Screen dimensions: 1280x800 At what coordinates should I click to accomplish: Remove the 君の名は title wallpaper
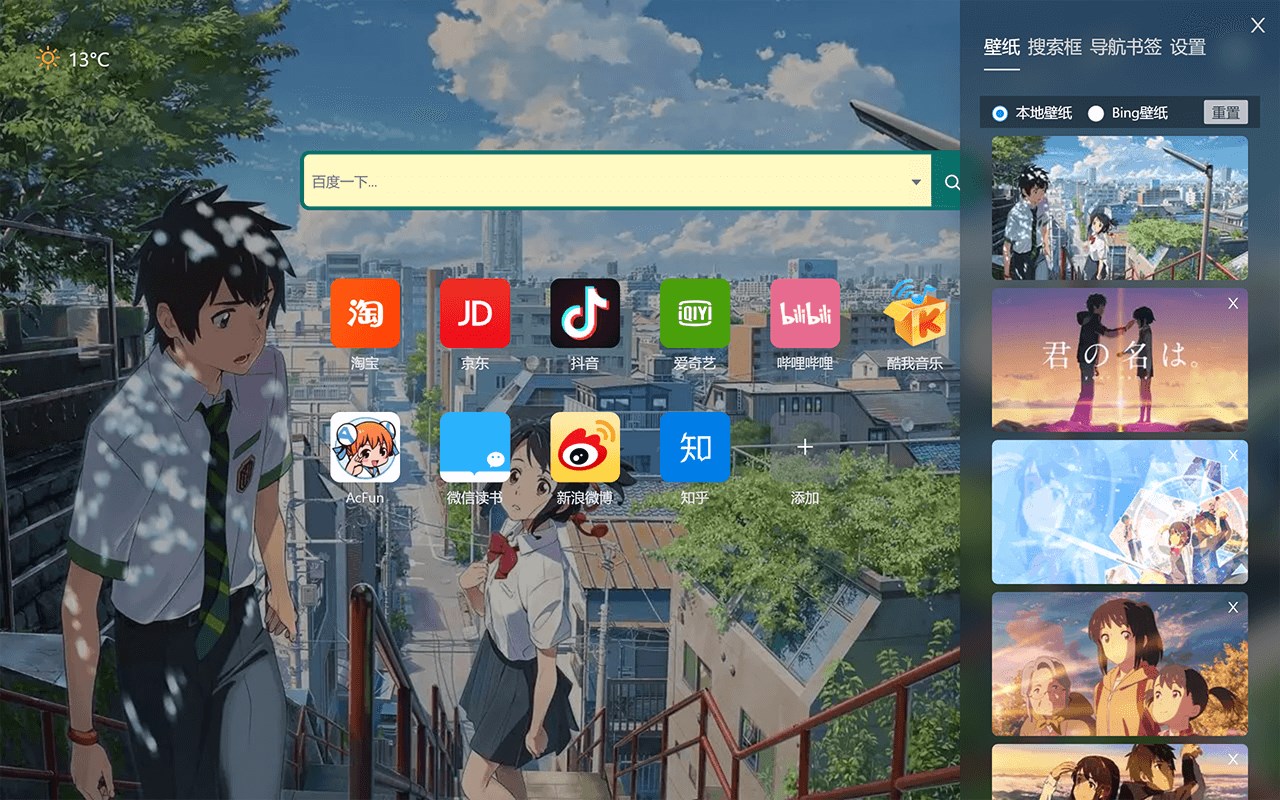tap(1233, 303)
